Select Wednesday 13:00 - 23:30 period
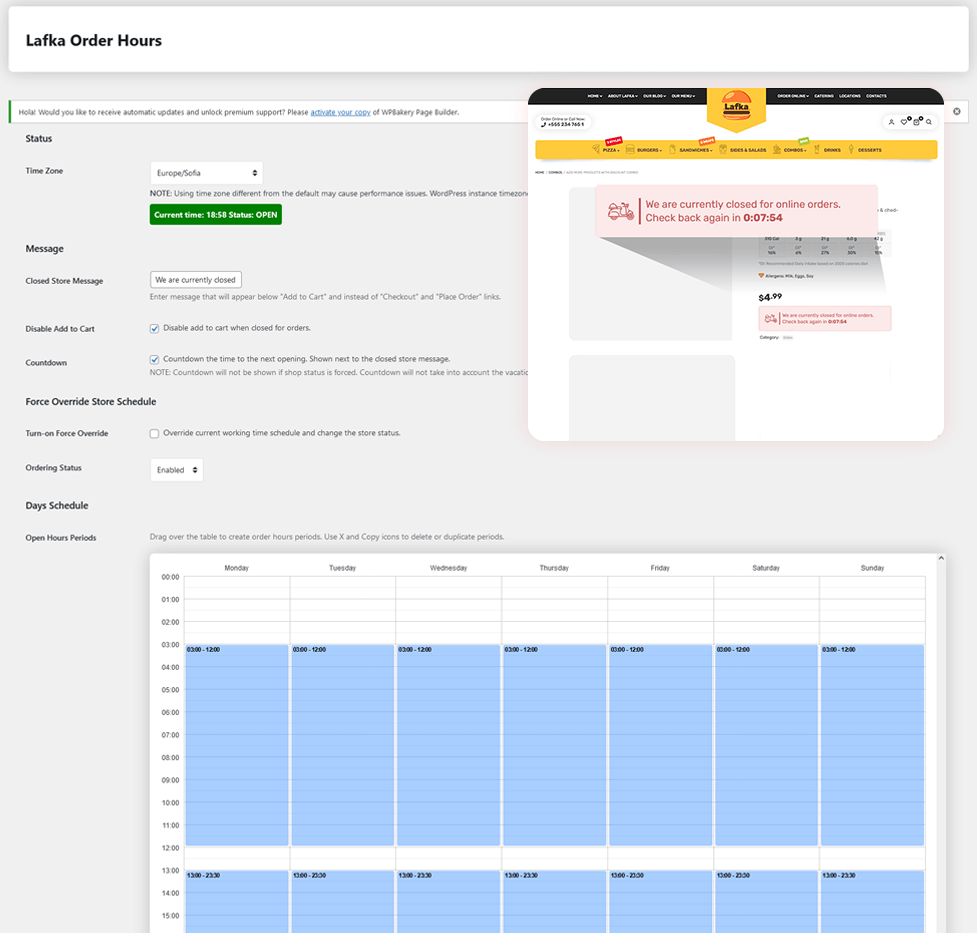The image size is (977, 933). (449, 902)
